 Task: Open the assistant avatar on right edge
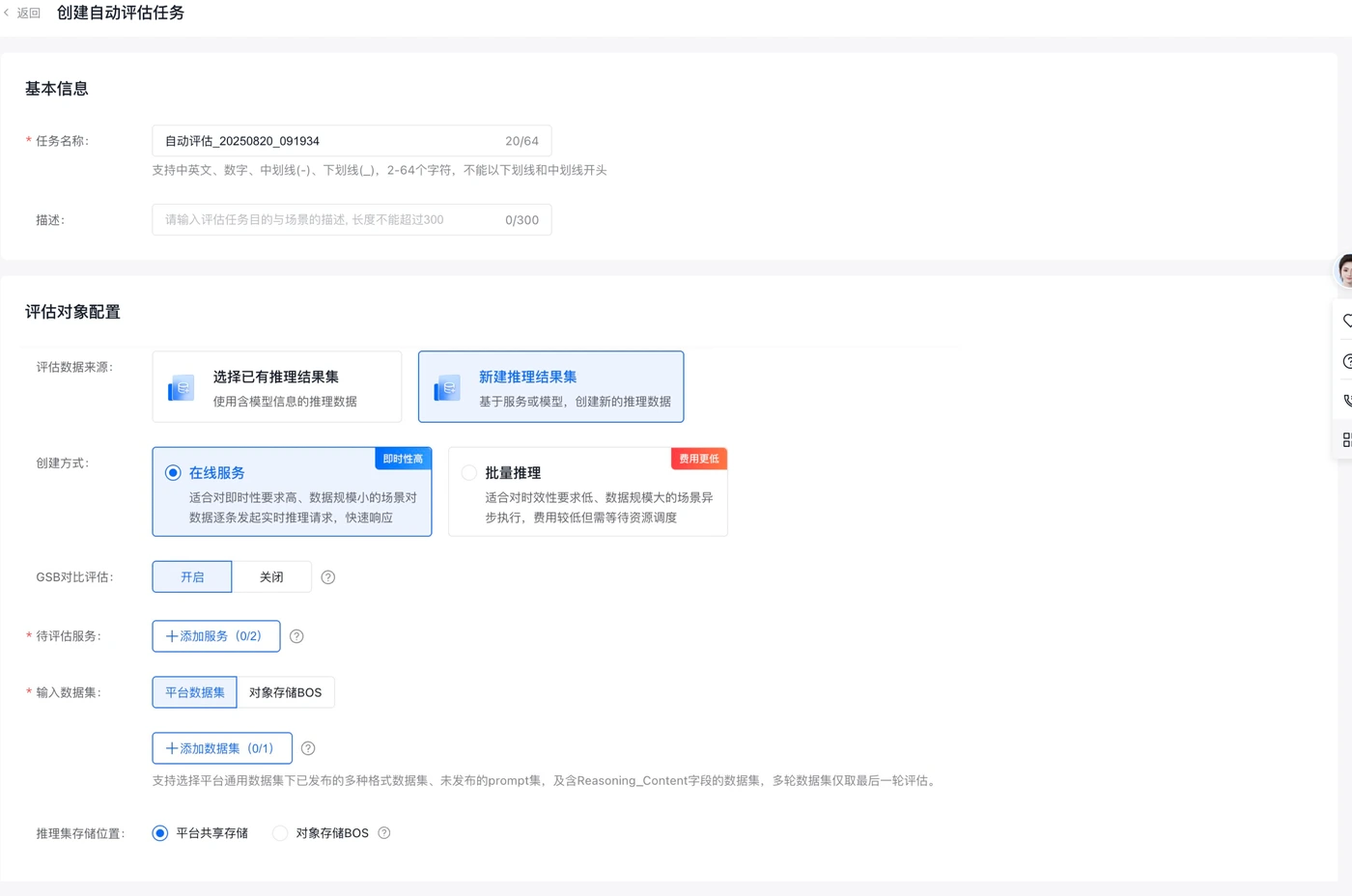coord(1344,270)
